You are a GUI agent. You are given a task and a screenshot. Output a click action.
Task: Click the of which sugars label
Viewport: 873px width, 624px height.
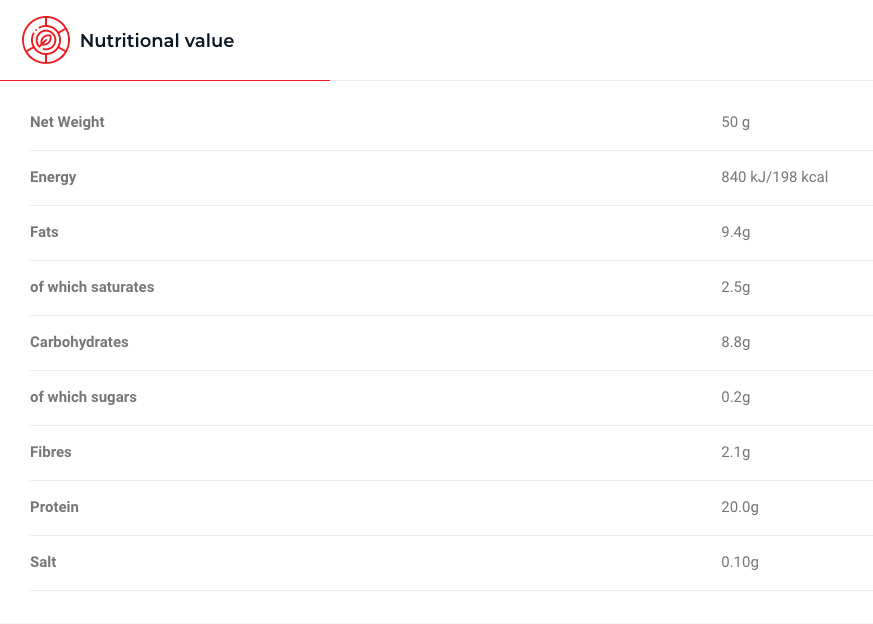[83, 397]
